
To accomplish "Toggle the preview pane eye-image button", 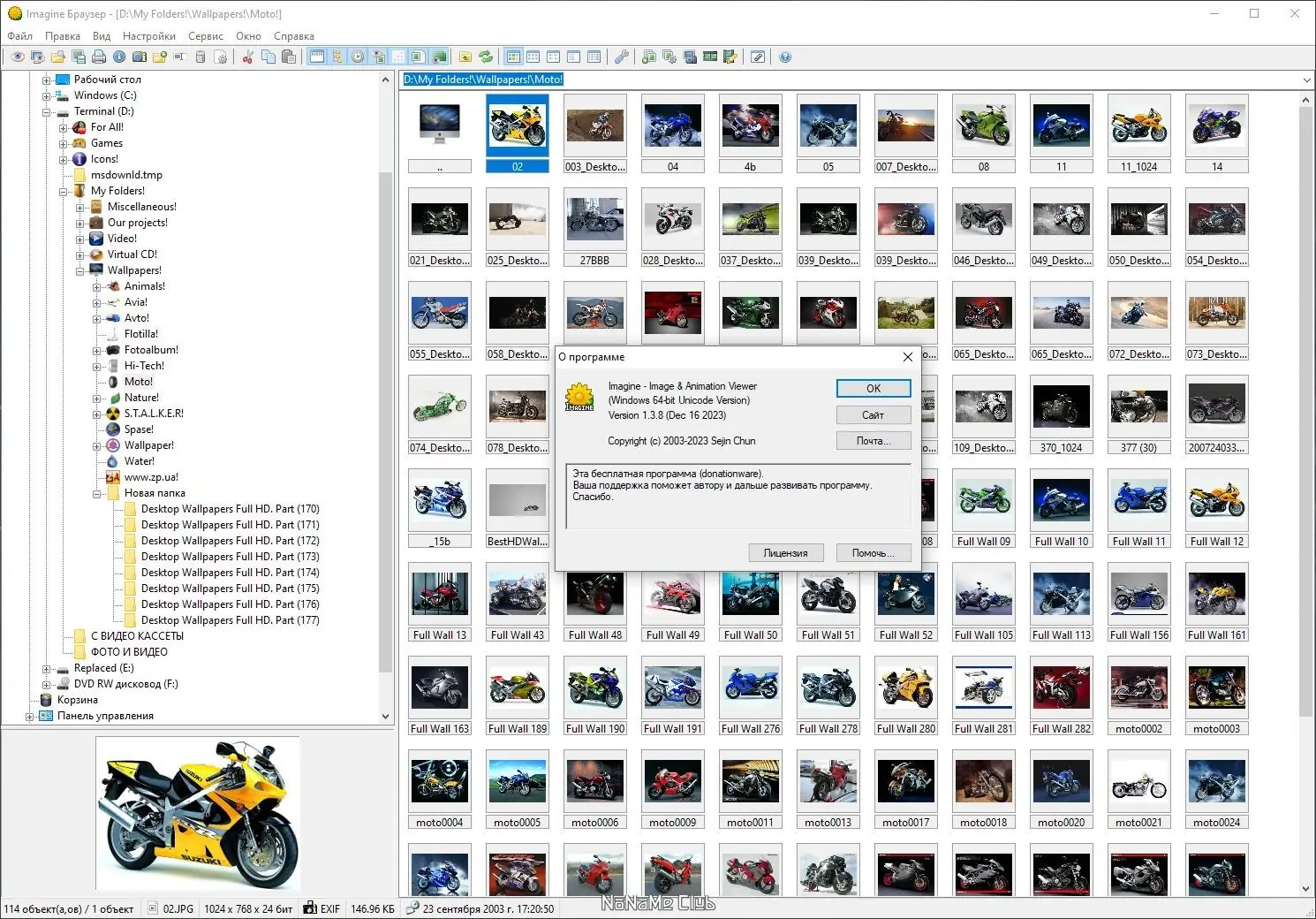I will (x=378, y=57).
